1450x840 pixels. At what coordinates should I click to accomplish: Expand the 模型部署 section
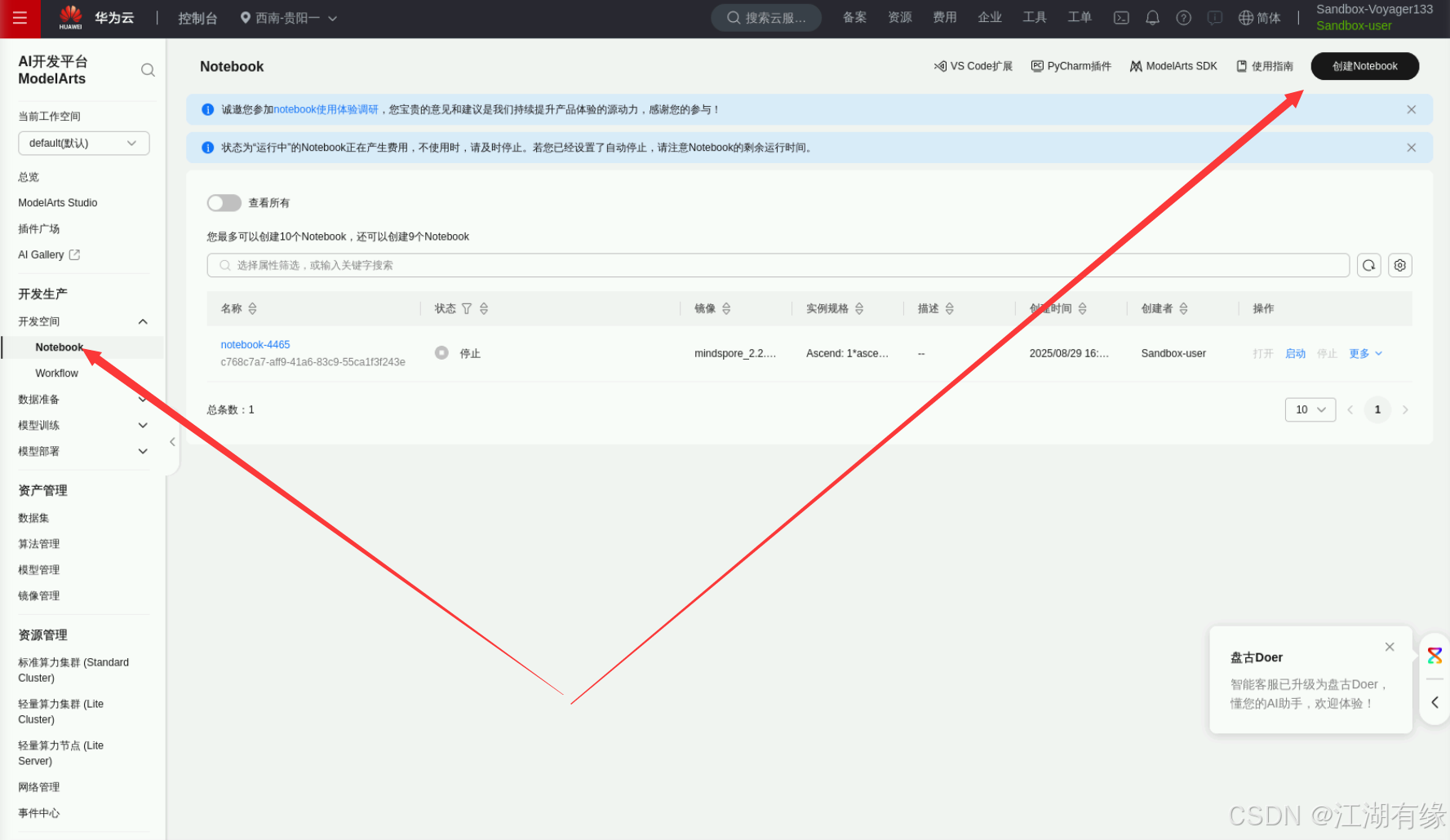(x=143, y=451)
